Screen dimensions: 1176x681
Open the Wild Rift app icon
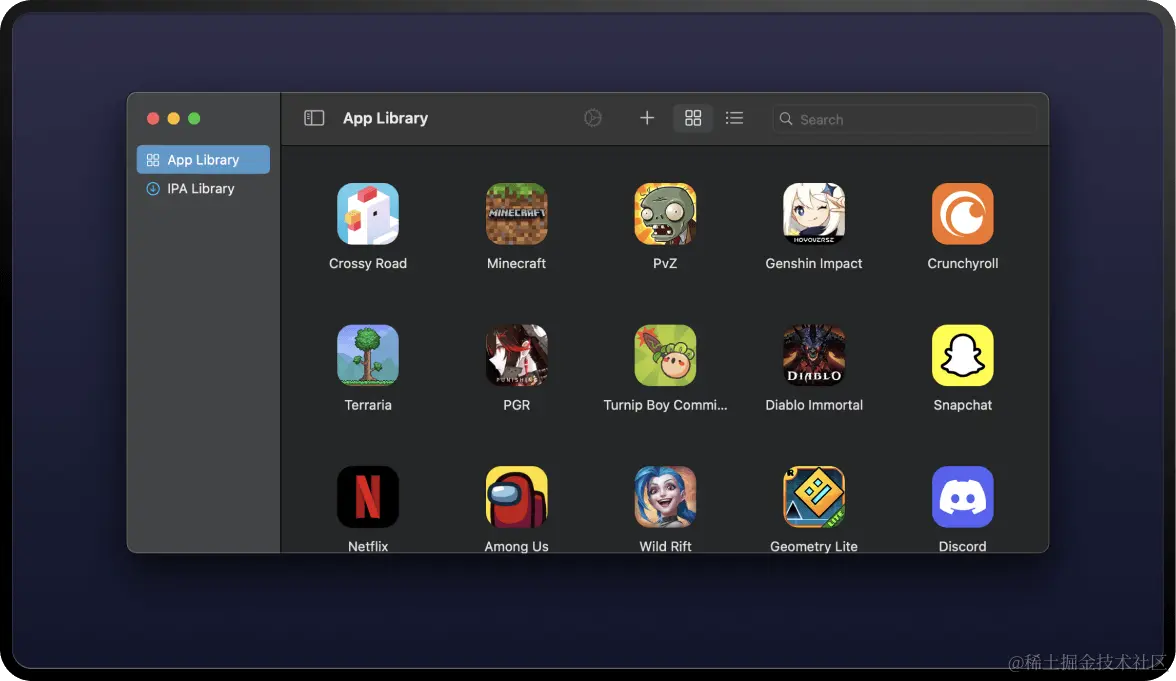pyautogui.click(x=665, y=496)
